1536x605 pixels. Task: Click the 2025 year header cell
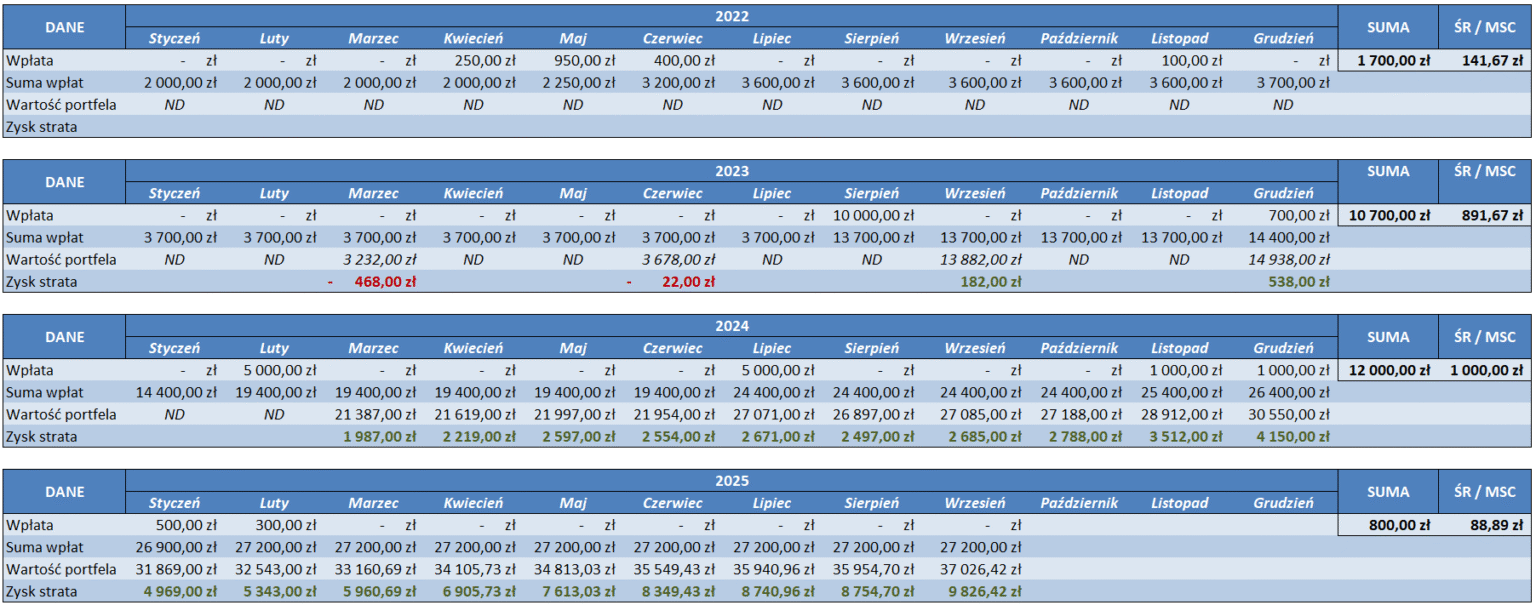pyautogui.click(x=732, y=481)
